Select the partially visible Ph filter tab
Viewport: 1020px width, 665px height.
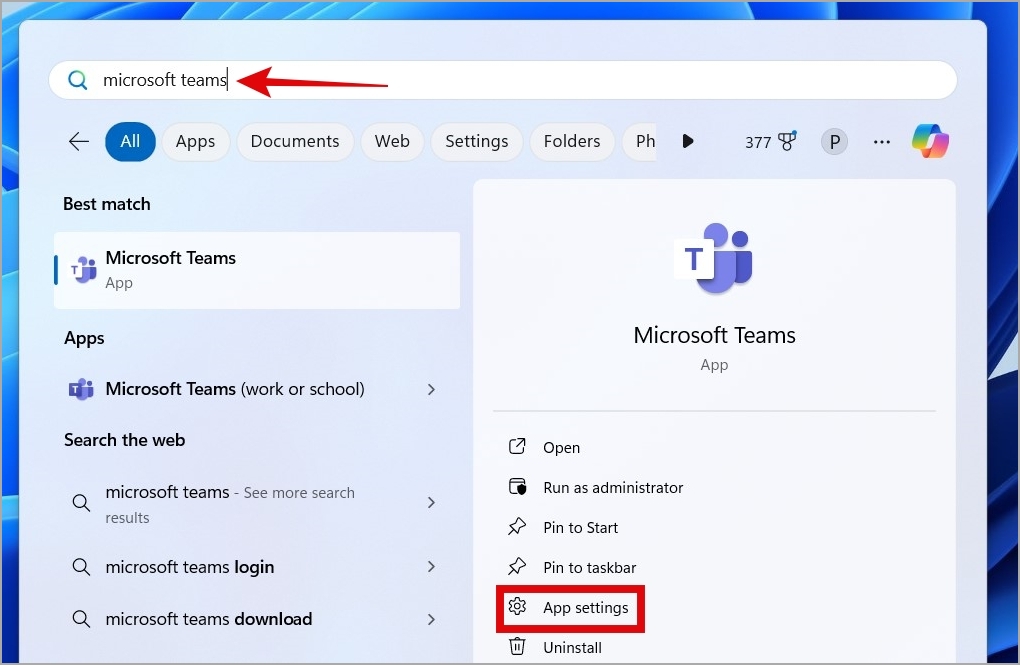coord(639,141)
